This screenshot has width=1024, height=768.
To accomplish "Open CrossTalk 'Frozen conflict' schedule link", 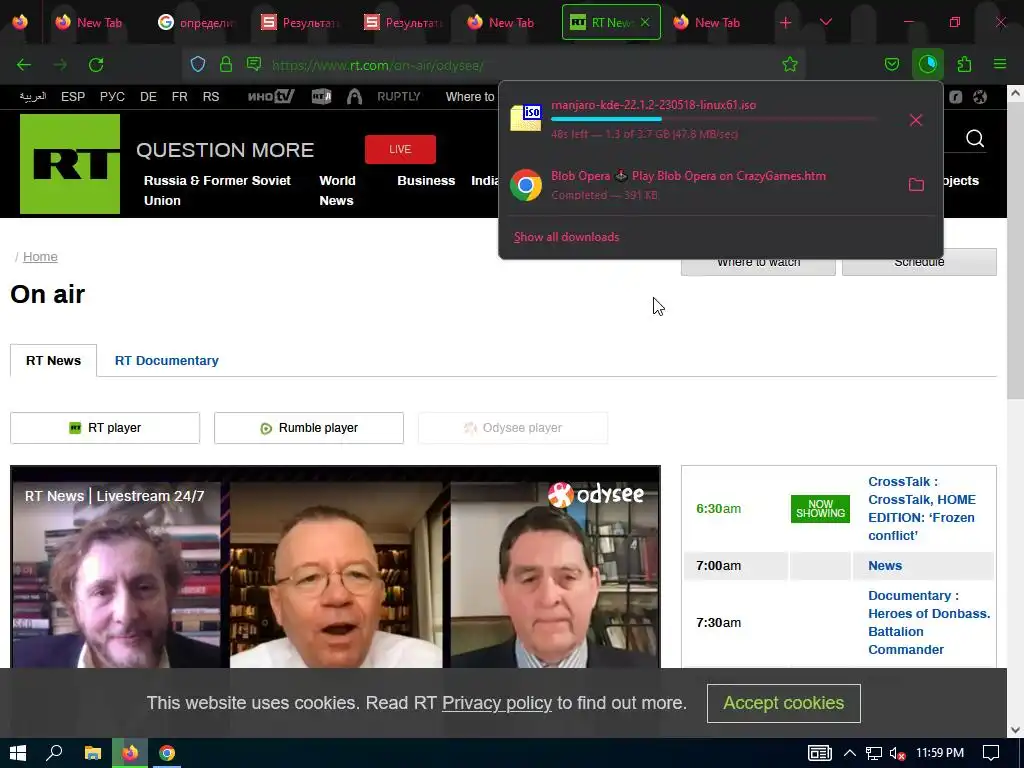I will [922, 508].
